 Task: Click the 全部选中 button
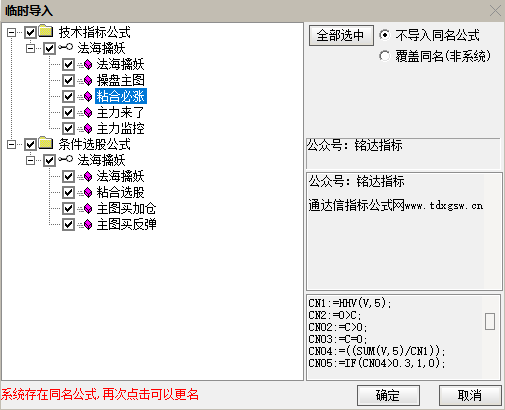coord(341,35)
